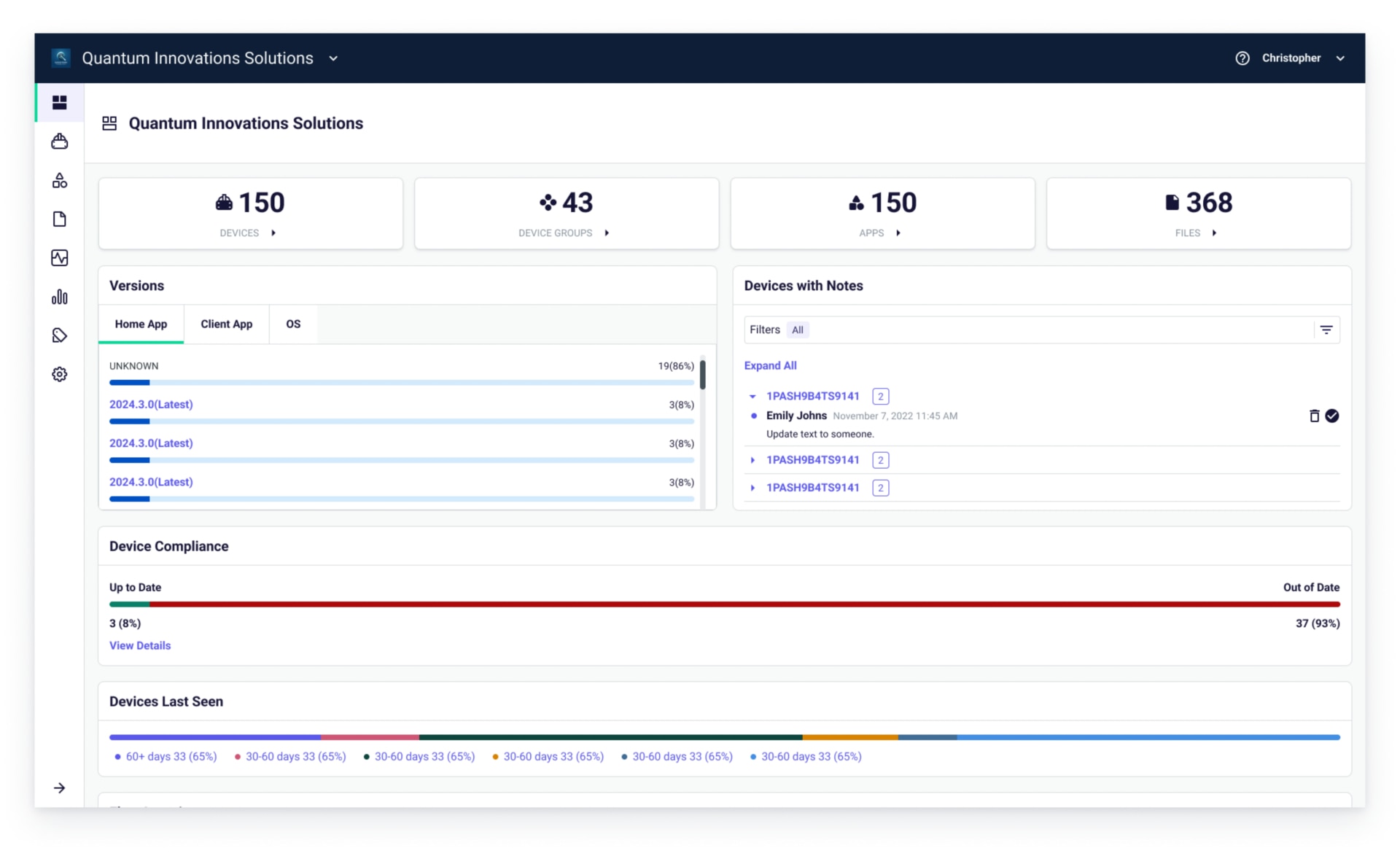This screenshot has height=856, width=1400.
Task: Open settings gear in sidebar
Action: pos(60,374)
